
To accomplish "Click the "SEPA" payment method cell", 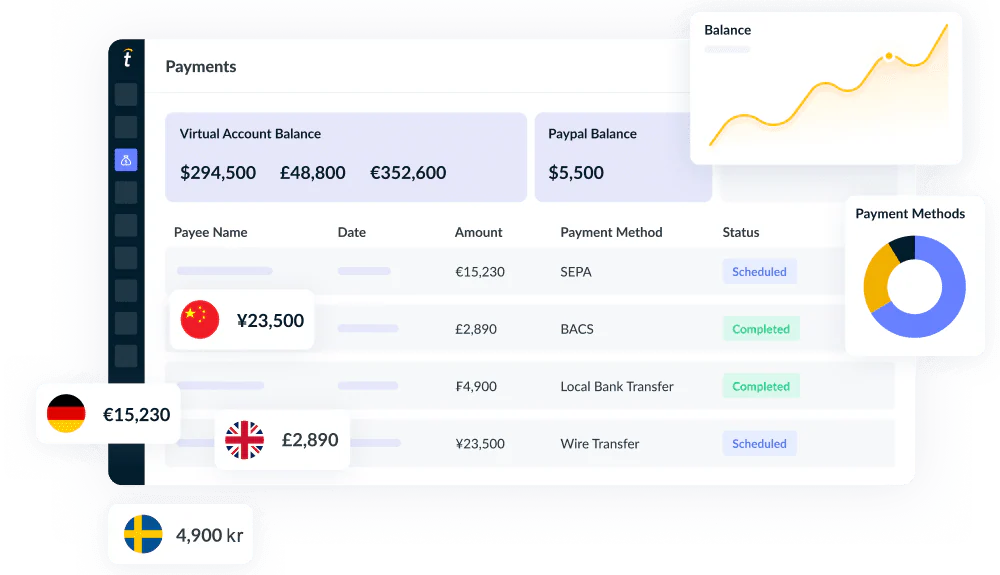I will [576, 272].
